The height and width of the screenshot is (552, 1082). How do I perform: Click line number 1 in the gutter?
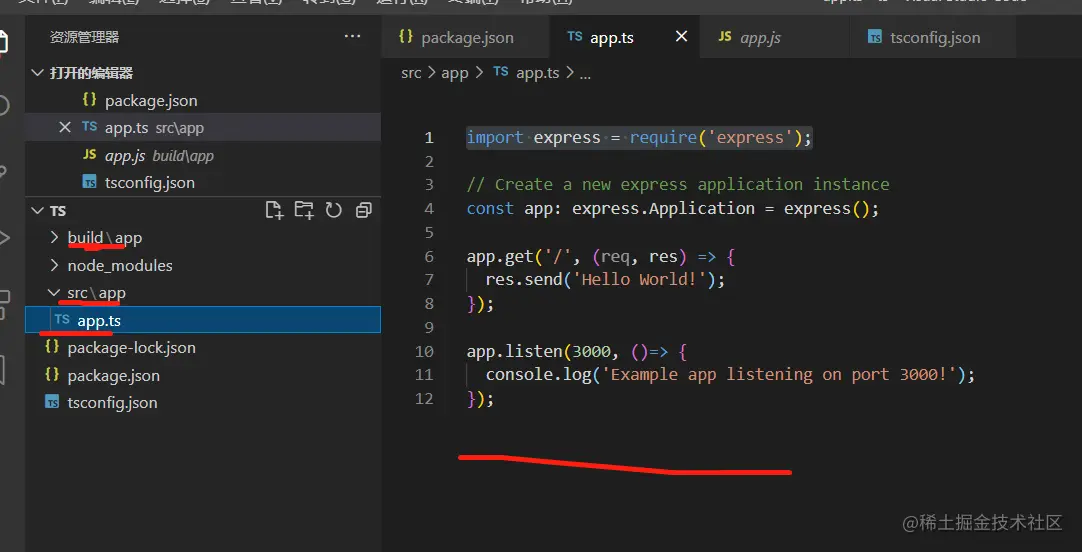(x=429, y=138)
